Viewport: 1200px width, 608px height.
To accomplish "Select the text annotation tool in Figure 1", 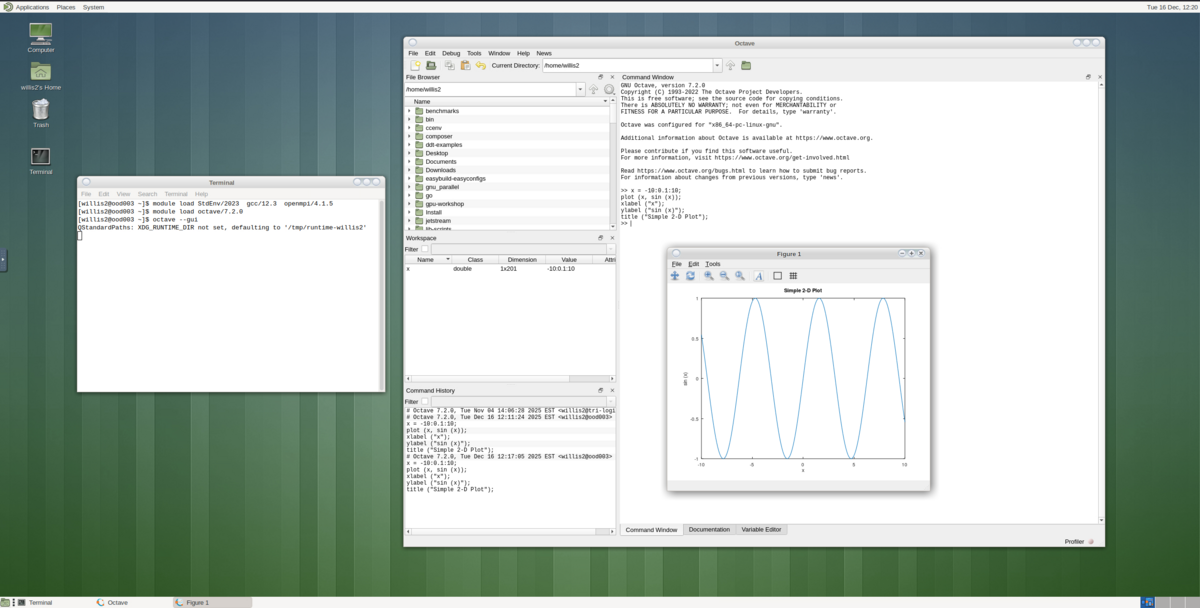I will click(x=759, y=276).
